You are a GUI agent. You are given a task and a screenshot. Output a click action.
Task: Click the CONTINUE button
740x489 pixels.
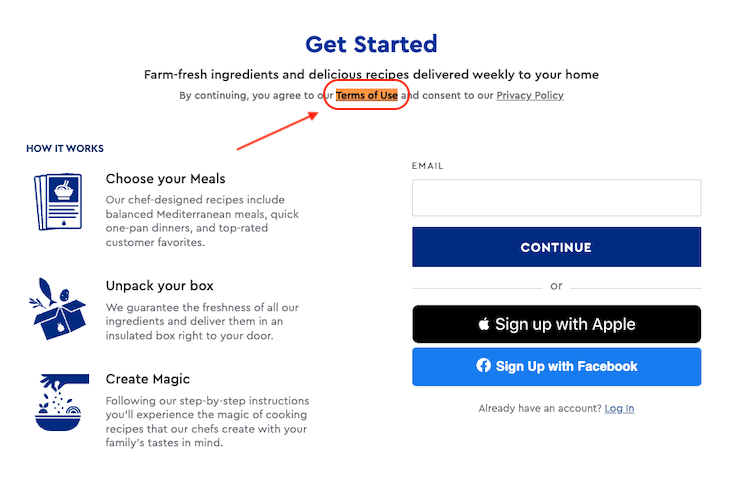click(556, 247)
